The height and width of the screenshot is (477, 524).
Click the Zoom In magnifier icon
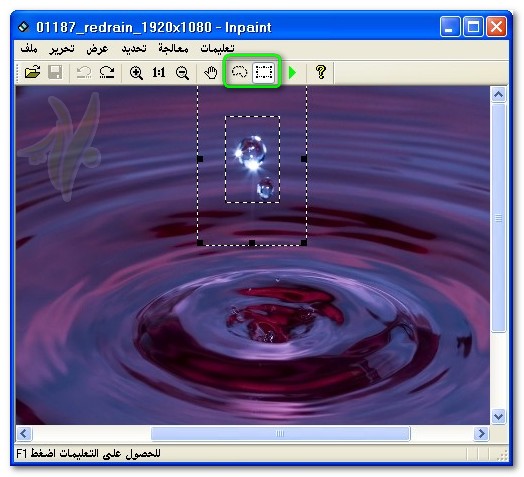[x=136, y=73]
